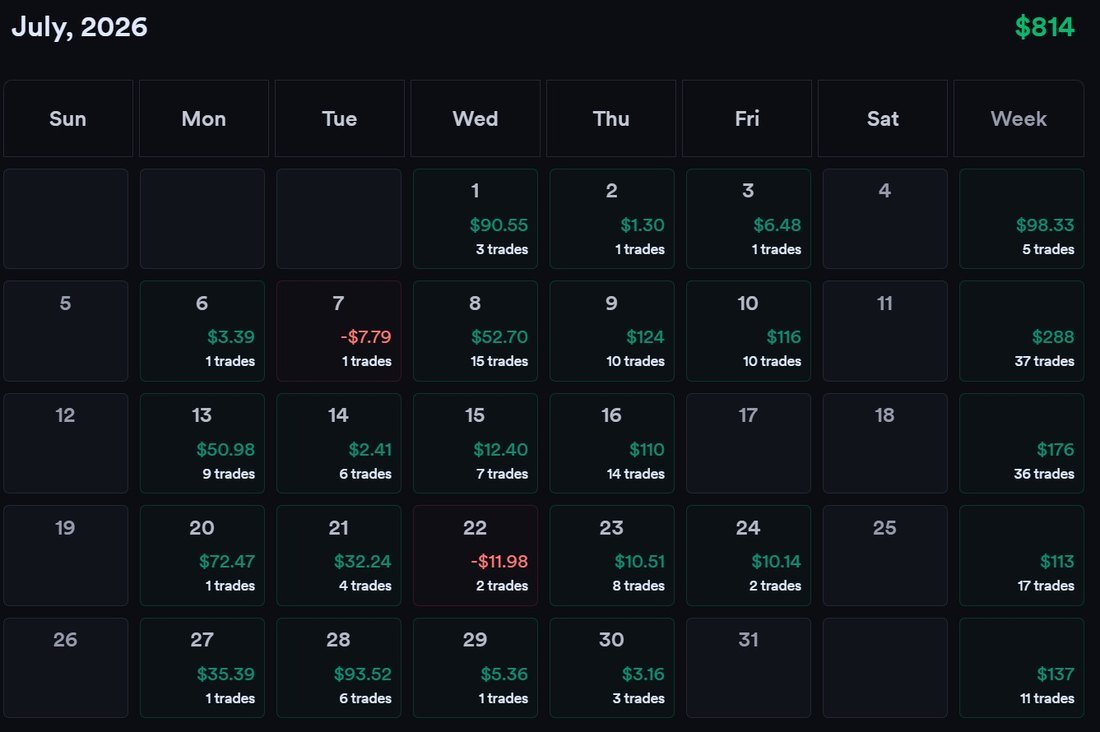Open the weekly summary showing $288

(x=1021, y=331)
